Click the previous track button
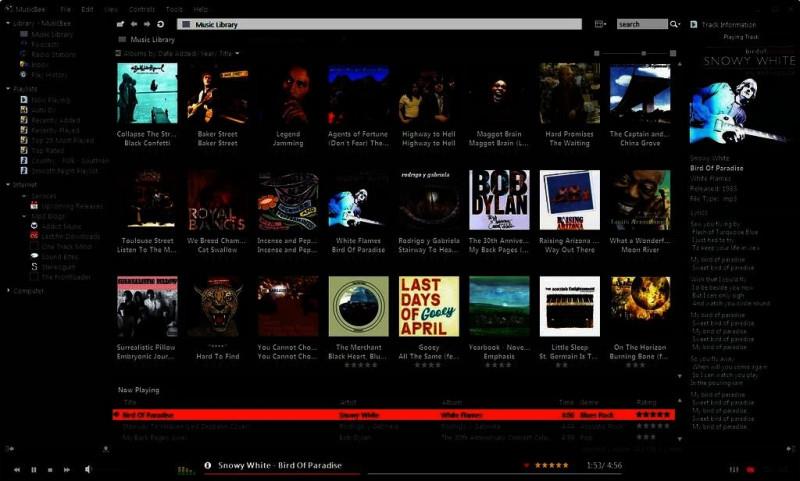 tap(17, 469)
